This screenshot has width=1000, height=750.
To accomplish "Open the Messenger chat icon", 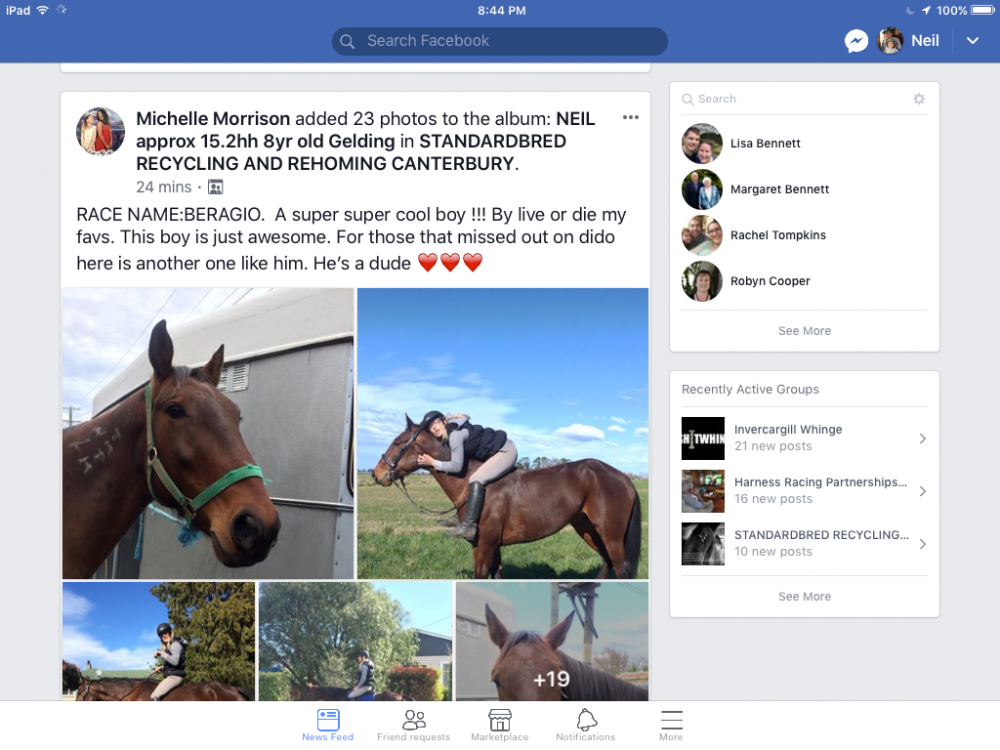I will (x=856, y=41).
